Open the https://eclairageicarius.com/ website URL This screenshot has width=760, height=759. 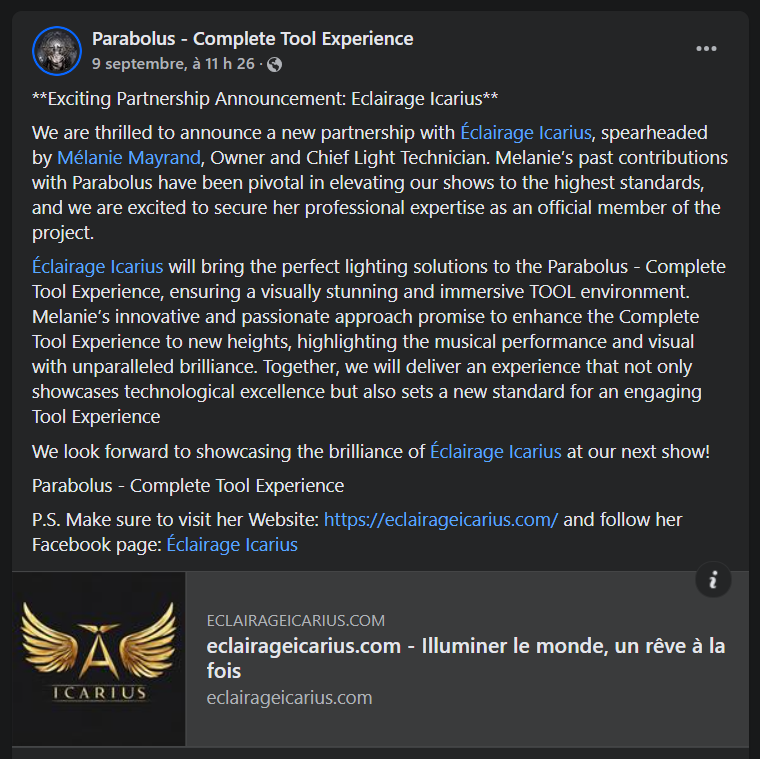point(441,520)
